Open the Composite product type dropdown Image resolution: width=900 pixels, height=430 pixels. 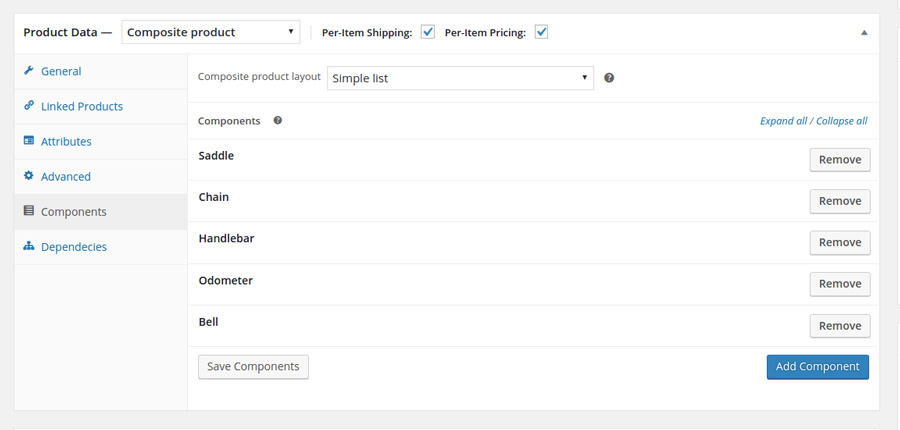[211, 32]
